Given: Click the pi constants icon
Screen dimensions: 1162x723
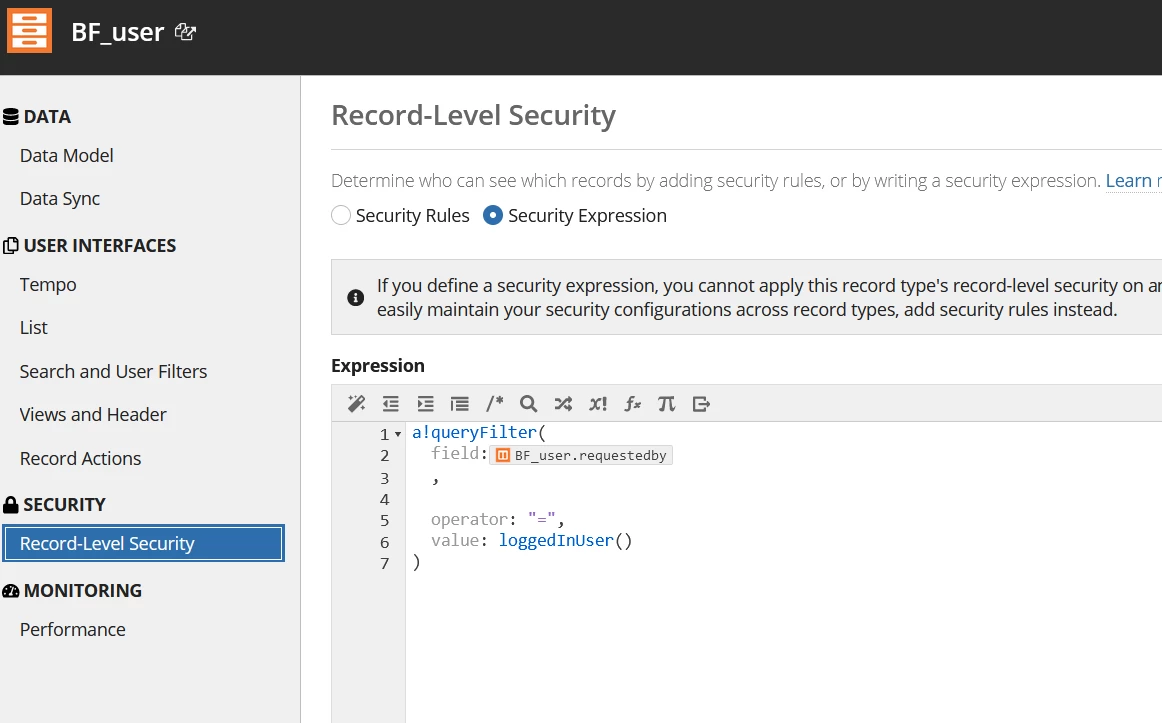Looking at the screenshot, I should 666,404.
